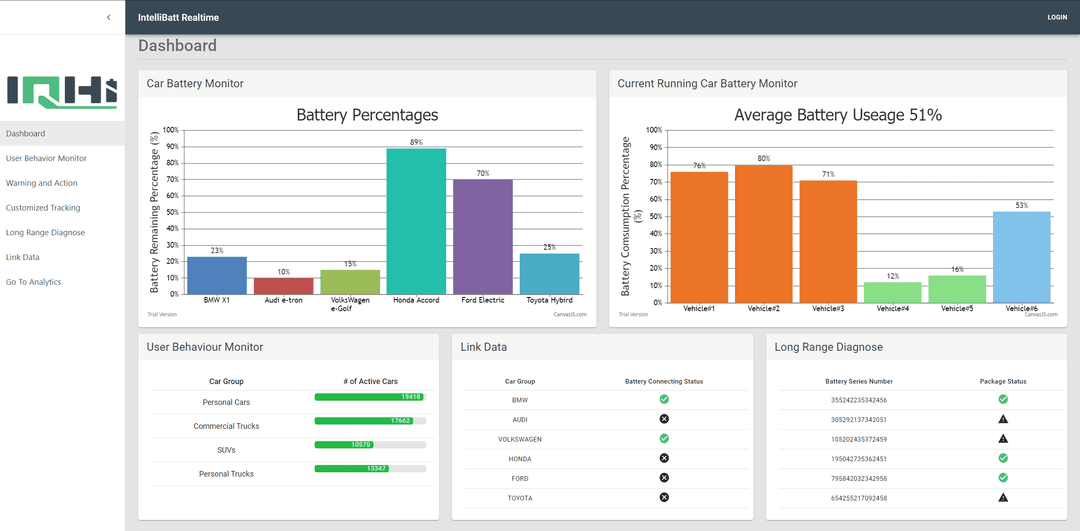Viewport: 1080px width, 531px height.
Task: Click Vehicle#3 orange bar at 71%
Action: click(828, 241)
